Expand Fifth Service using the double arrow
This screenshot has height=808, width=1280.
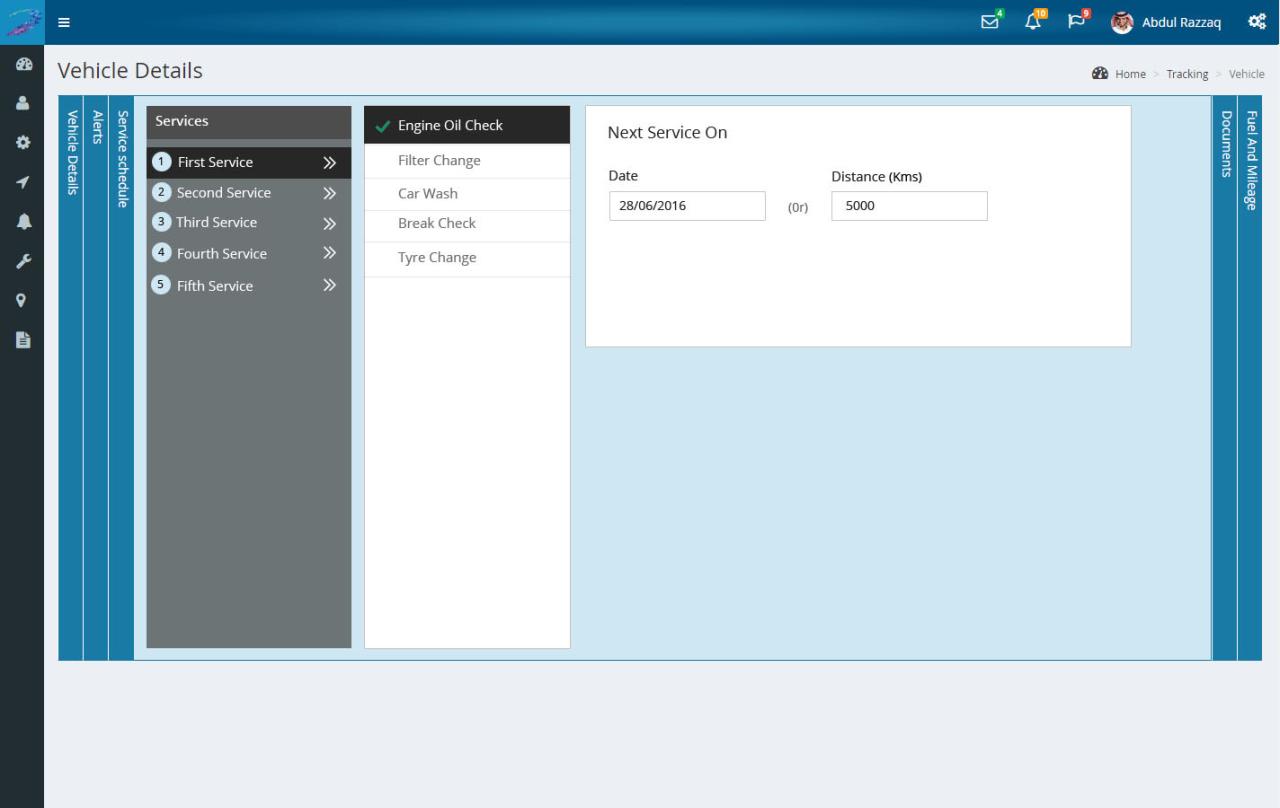329,285
